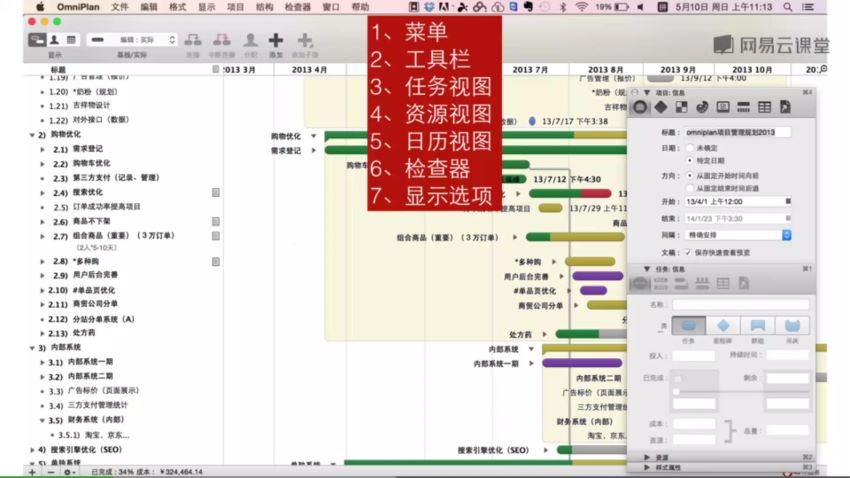
Task: Click the pink disconnect-tasks toolbar icon
Action: (221, 40)
